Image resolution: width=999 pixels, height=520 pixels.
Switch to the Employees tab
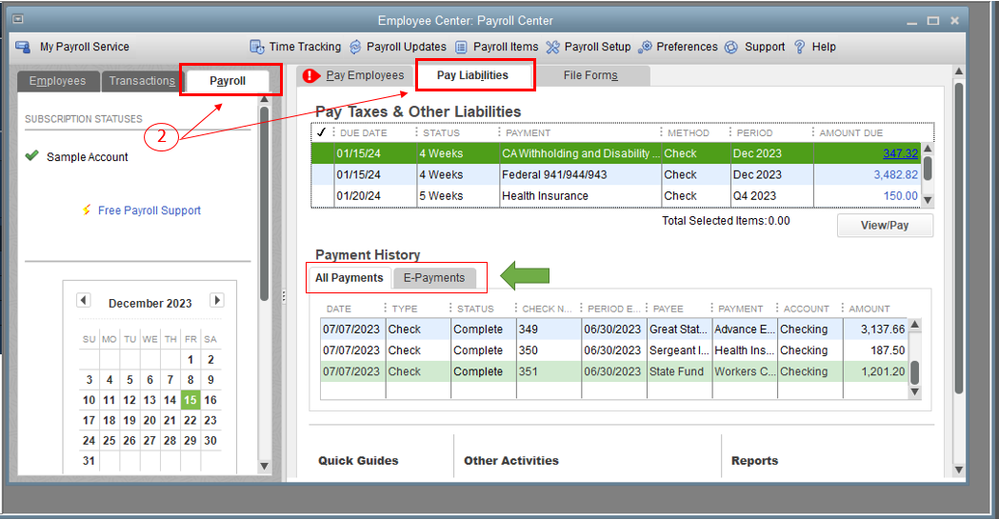(57, 81)
